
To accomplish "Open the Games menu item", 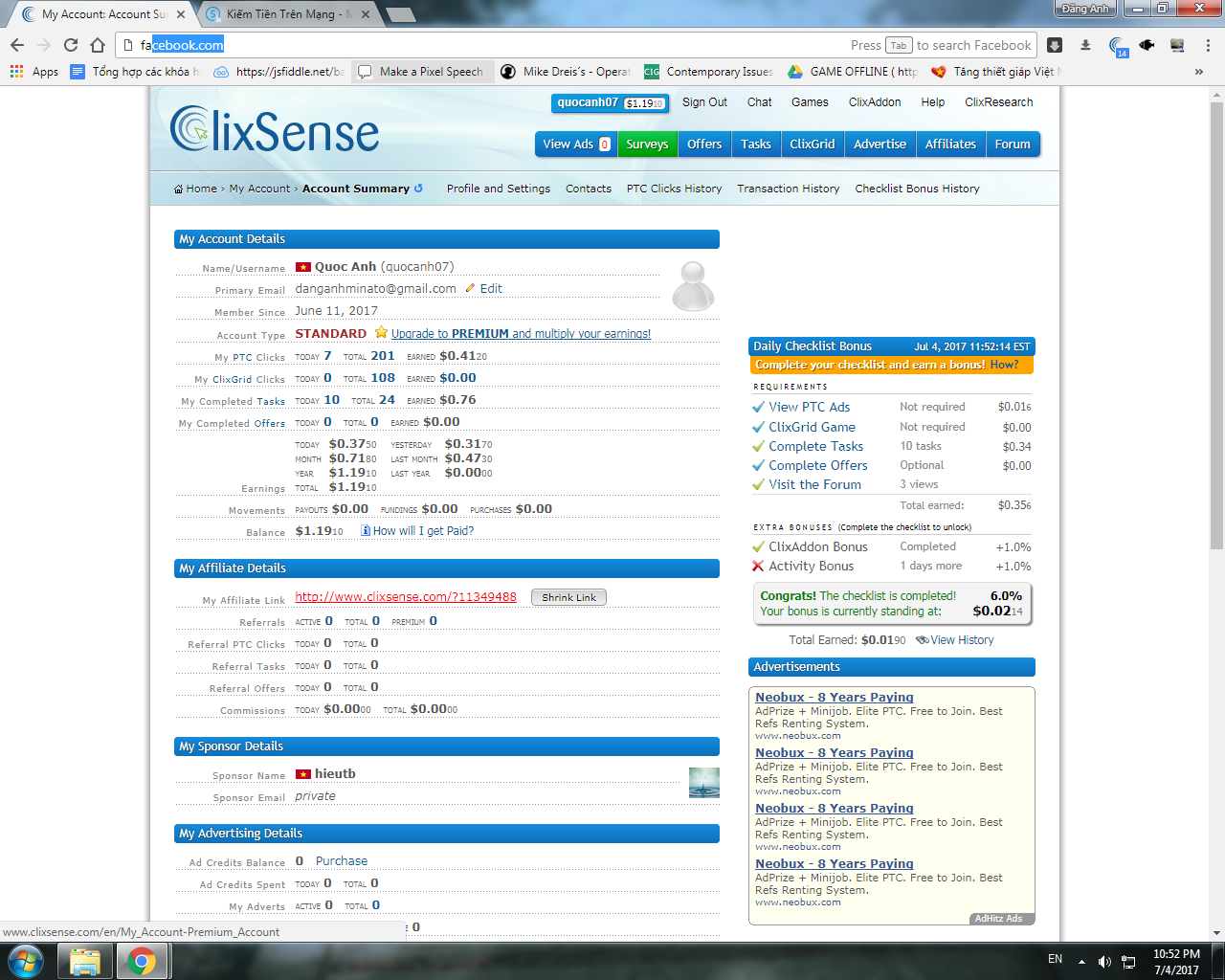I will (810, 102).
